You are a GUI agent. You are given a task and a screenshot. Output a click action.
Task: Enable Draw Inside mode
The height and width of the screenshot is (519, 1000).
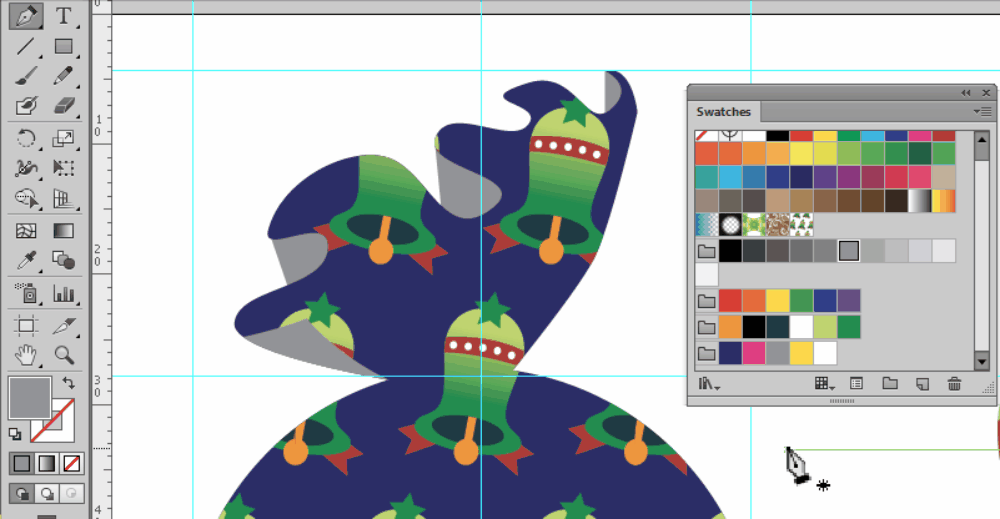click(71, 493)
